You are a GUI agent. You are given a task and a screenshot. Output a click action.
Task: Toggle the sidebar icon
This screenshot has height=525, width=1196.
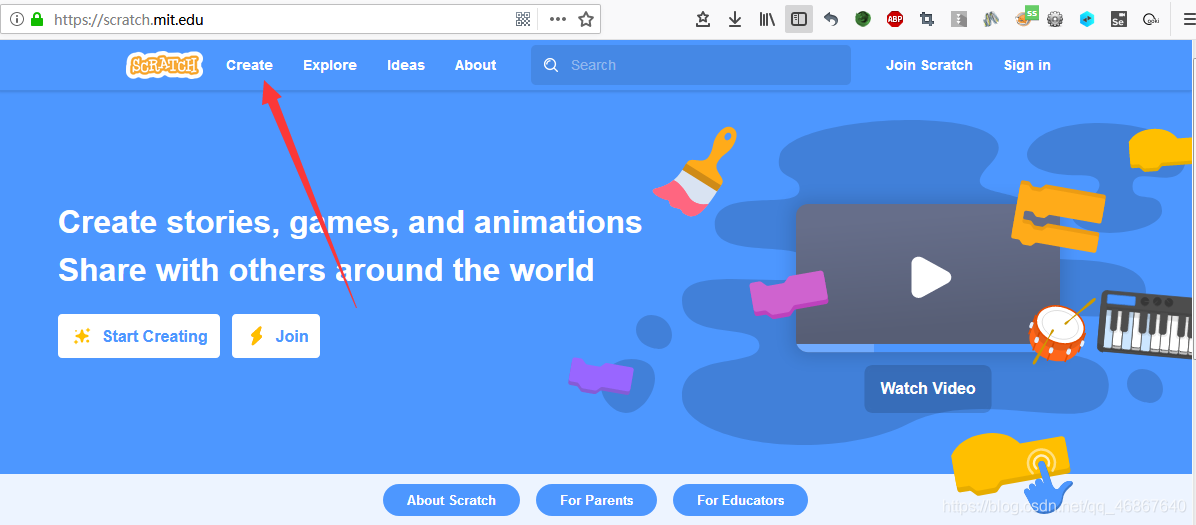pos(799,20)
